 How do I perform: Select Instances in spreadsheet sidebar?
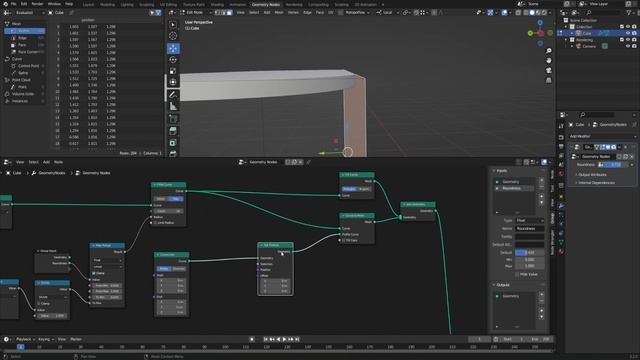[x=25, y=101]
